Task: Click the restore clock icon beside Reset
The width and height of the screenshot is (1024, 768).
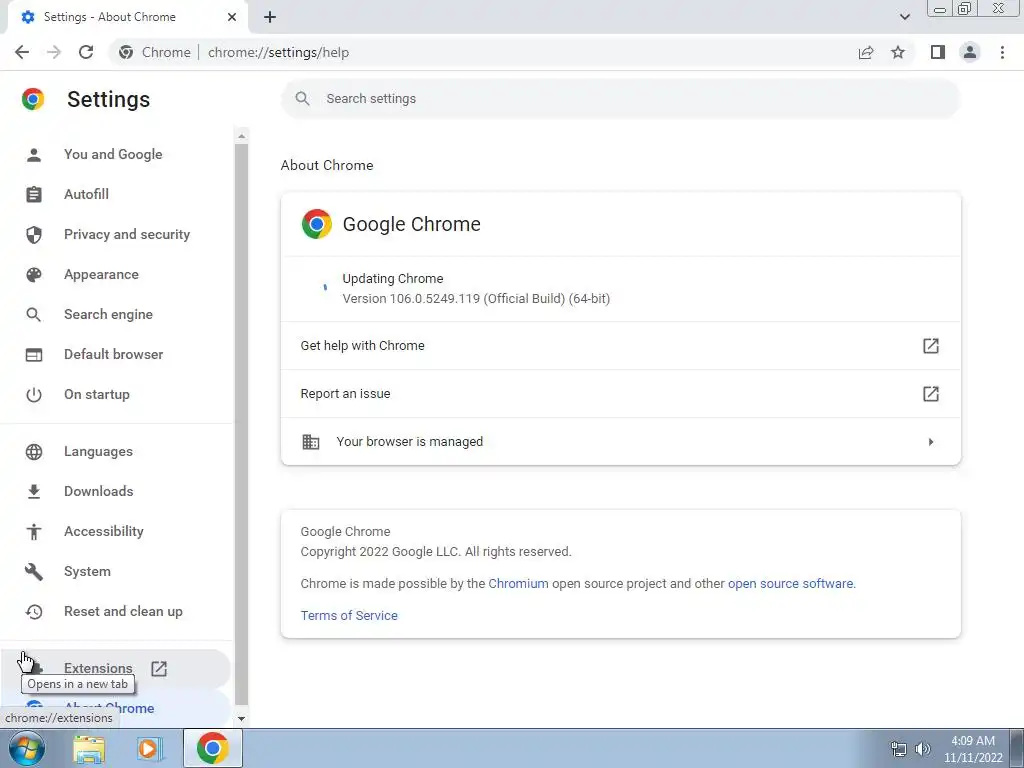Action: pyautogui.click(x=34, y=611)
